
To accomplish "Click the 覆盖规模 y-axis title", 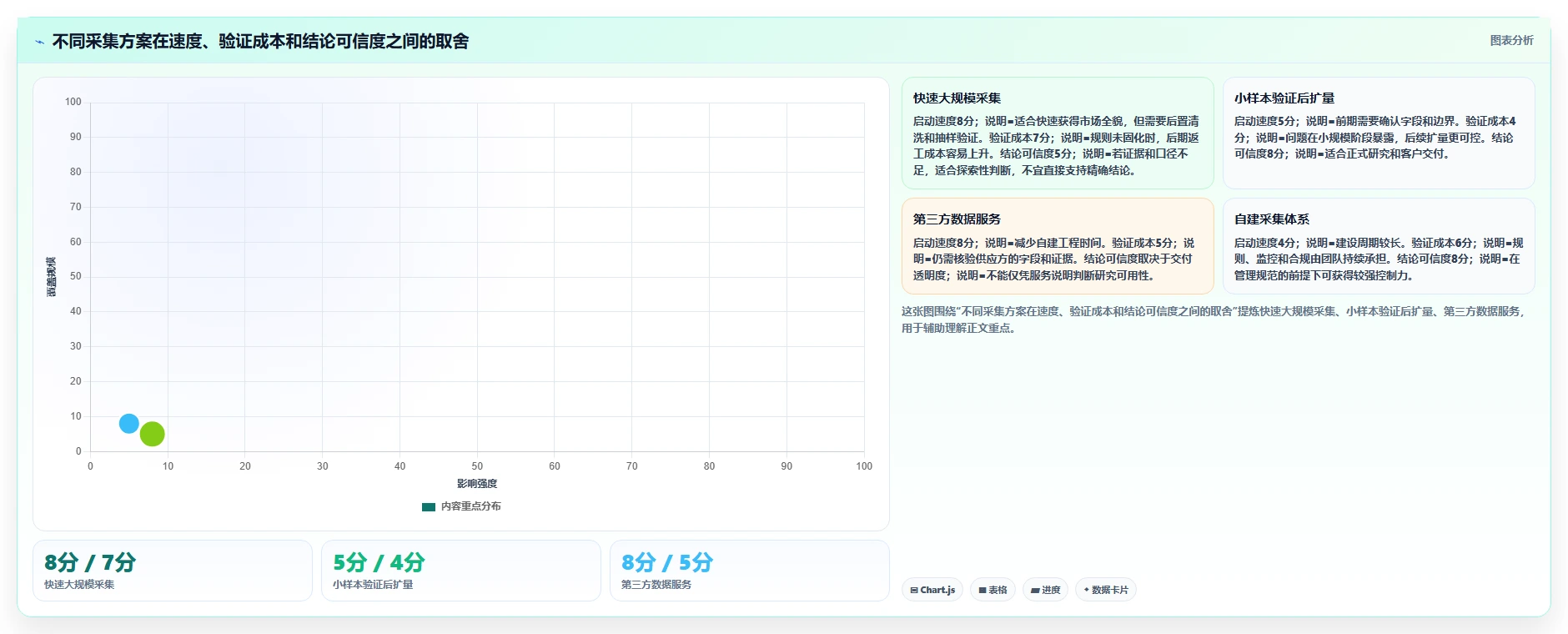I will pyautogui.click(x=51, y=277).
